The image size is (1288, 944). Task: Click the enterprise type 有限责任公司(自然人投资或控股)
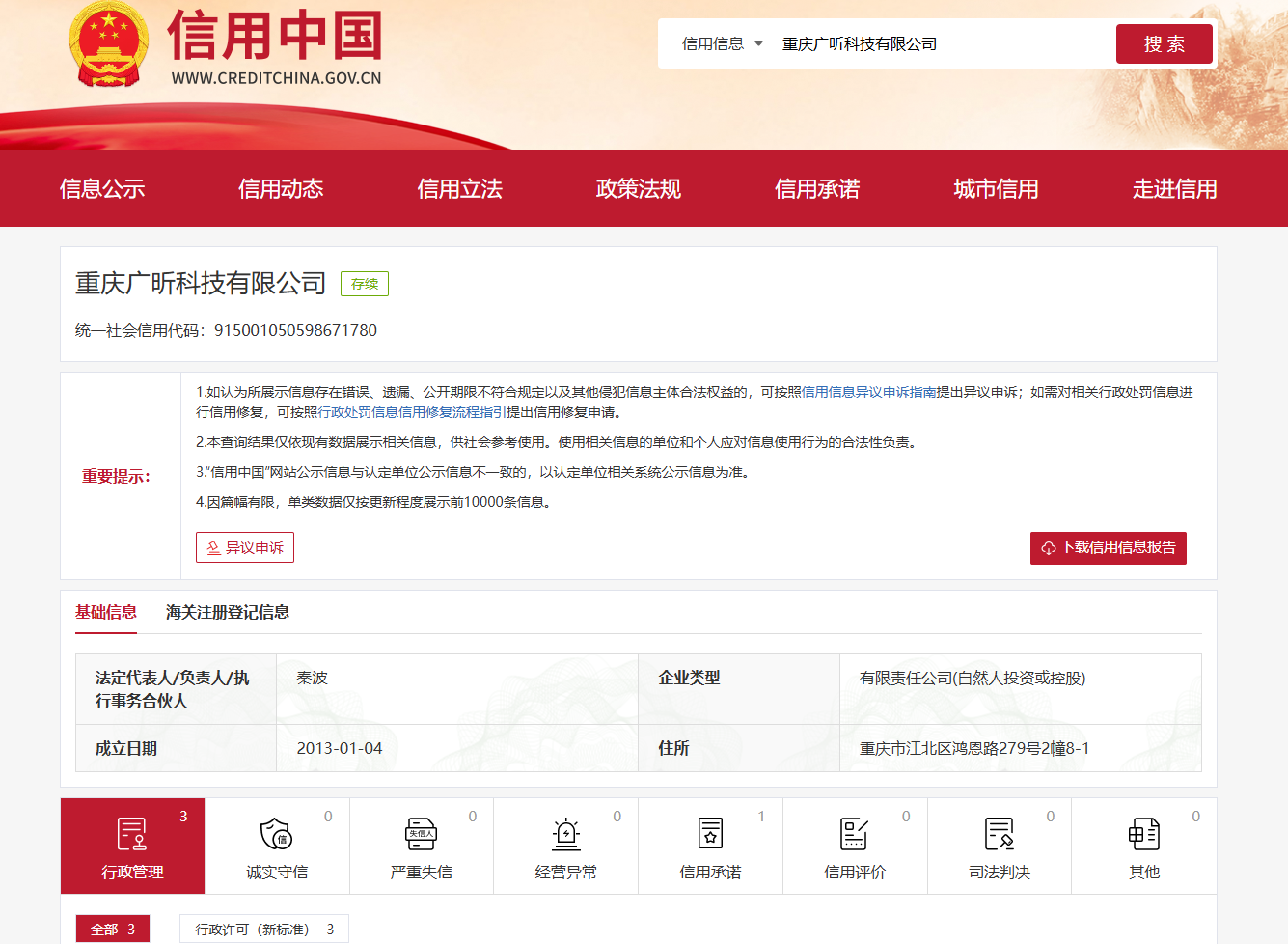(x=973, y=679)
